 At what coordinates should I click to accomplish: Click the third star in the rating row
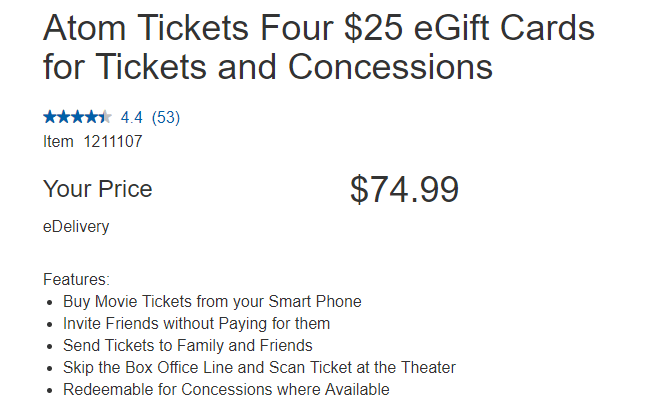(x=78, y=117)
